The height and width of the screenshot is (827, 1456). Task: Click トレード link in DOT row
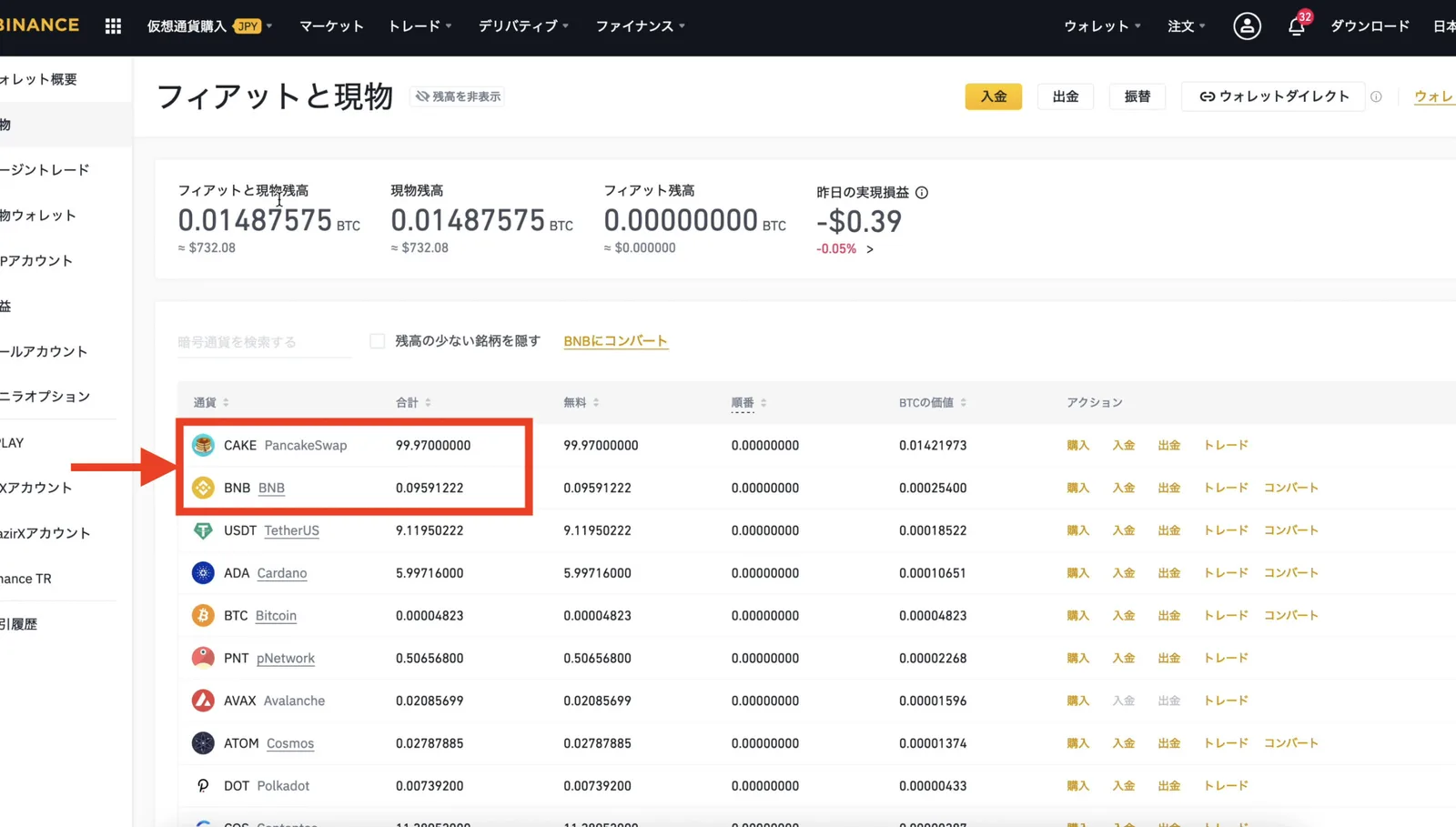pos(1226,786)
